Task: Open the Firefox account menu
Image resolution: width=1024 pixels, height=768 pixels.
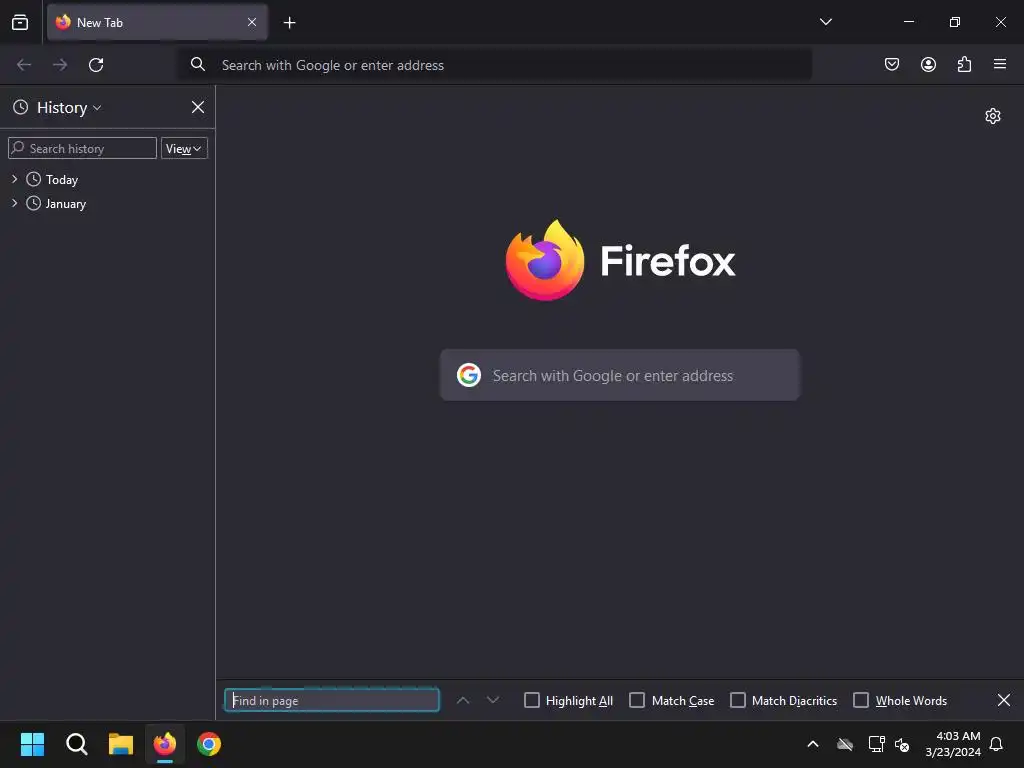Action: click(x=928, y=64)
